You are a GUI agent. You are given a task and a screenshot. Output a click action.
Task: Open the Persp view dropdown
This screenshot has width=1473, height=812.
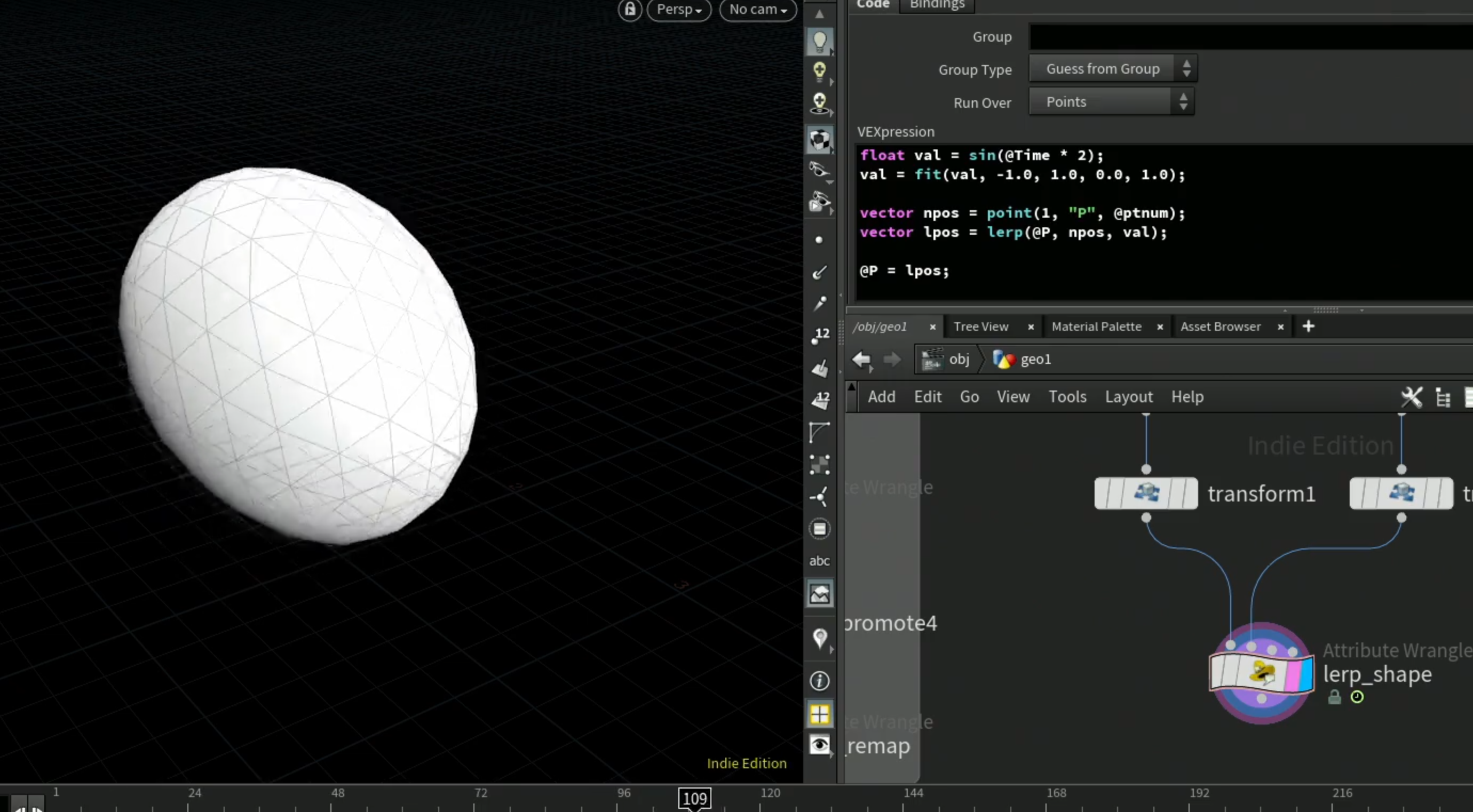tap(679, 10)
